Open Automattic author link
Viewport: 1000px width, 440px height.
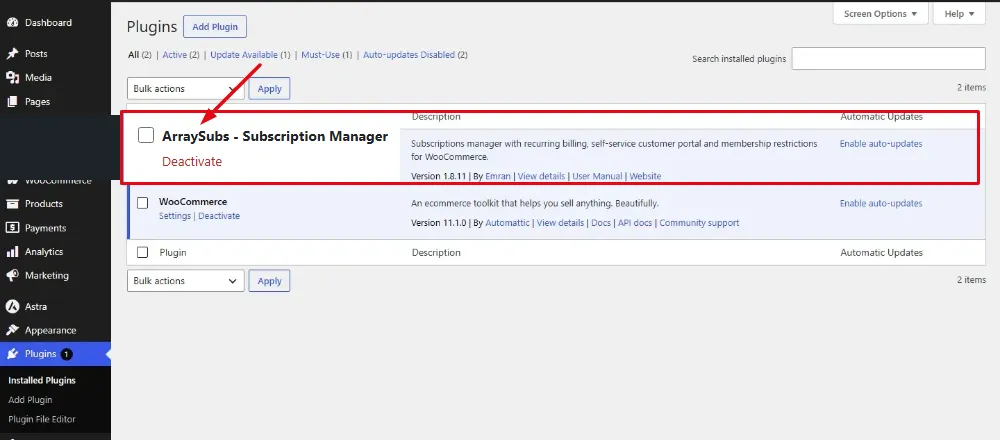508,223
